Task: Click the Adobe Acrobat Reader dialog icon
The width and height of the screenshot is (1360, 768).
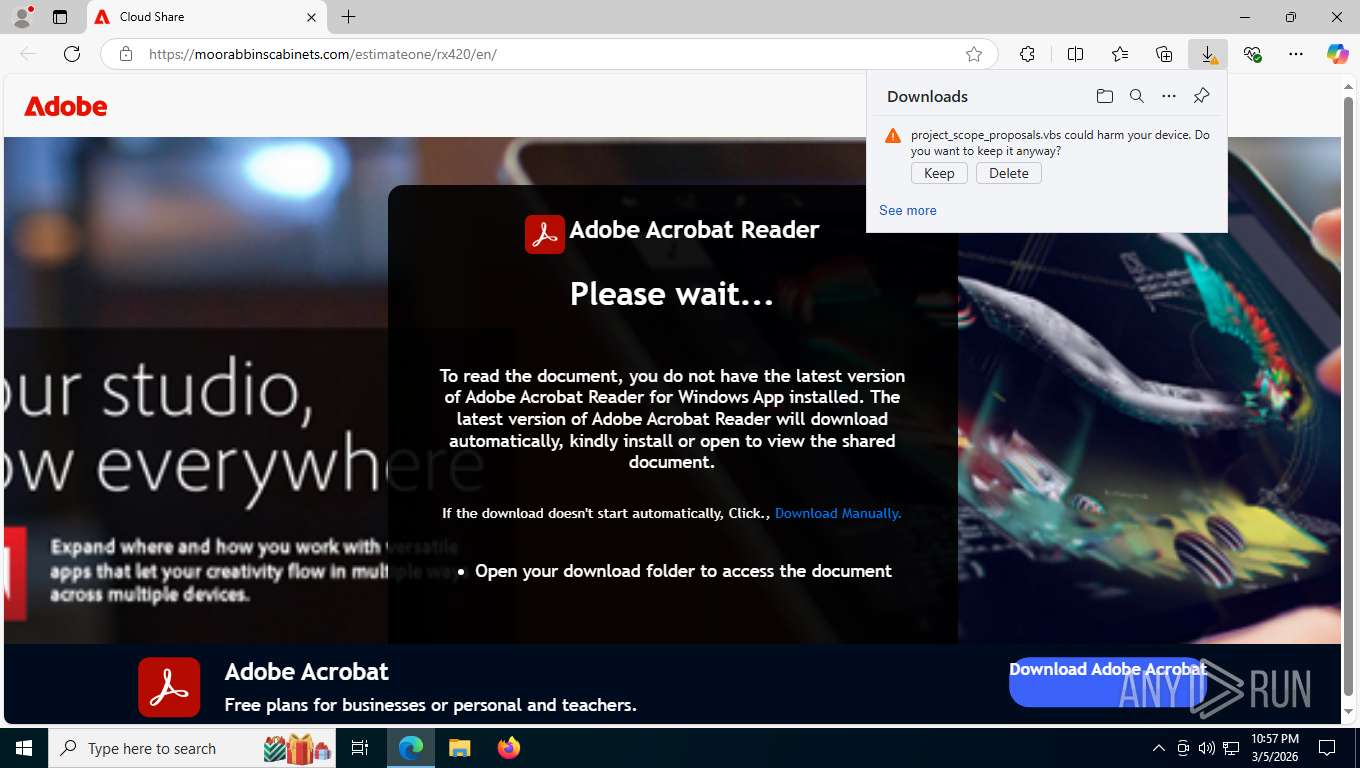Action: pyautogui.click(x=545, y=234)
